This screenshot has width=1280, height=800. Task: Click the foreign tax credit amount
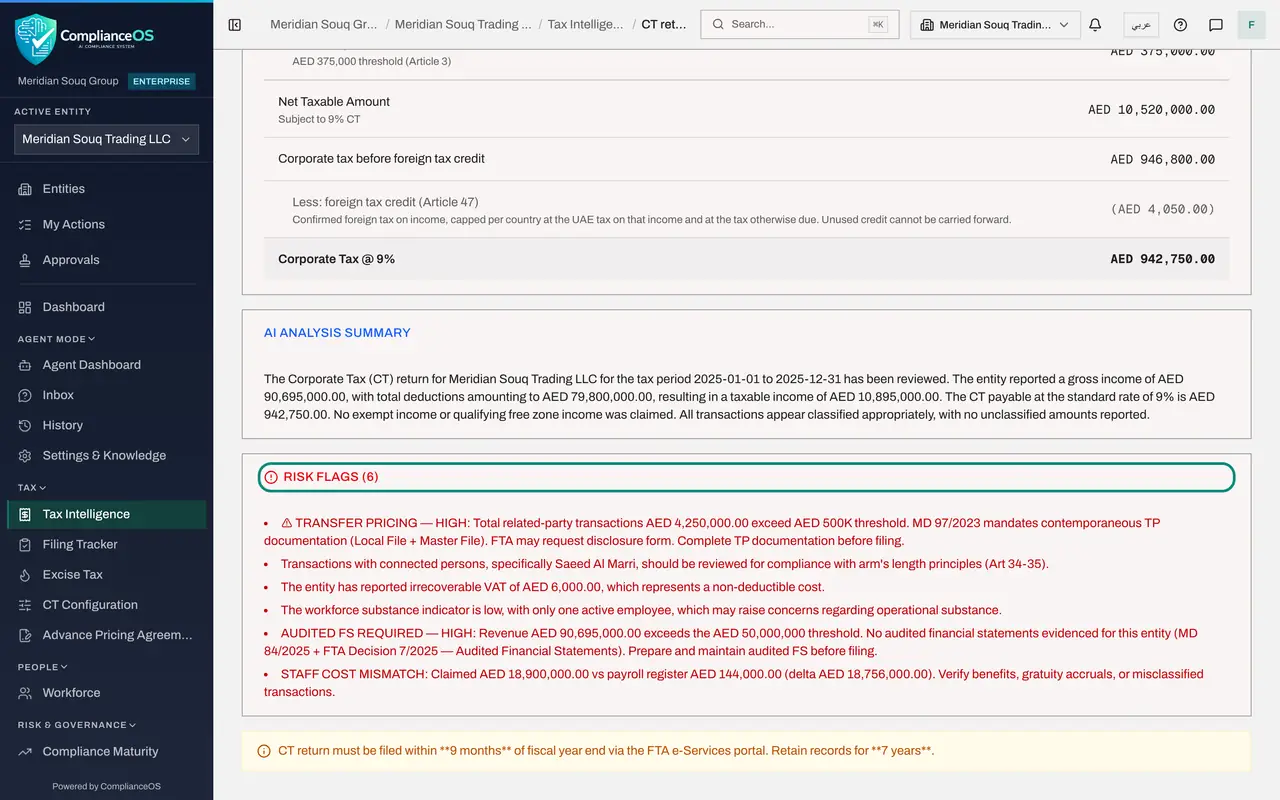click(x=1162, y=209)
